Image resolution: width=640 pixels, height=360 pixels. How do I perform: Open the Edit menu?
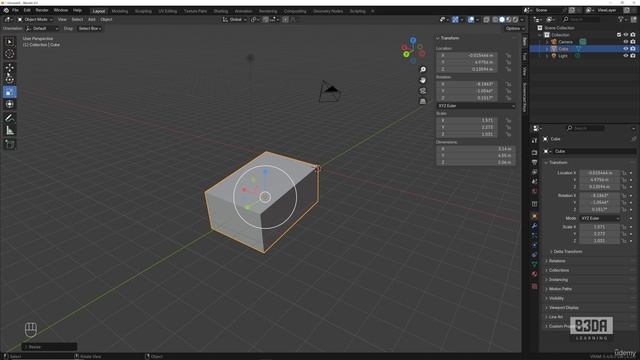tap(27, 10)
